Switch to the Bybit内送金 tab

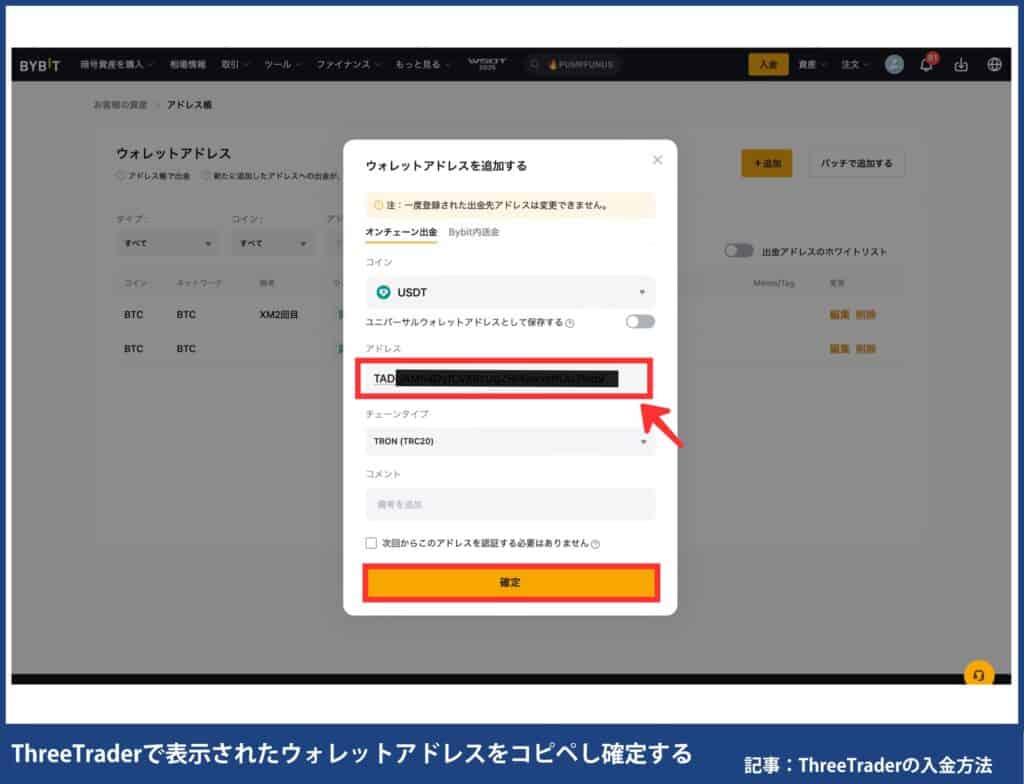[x=473, y=232]
